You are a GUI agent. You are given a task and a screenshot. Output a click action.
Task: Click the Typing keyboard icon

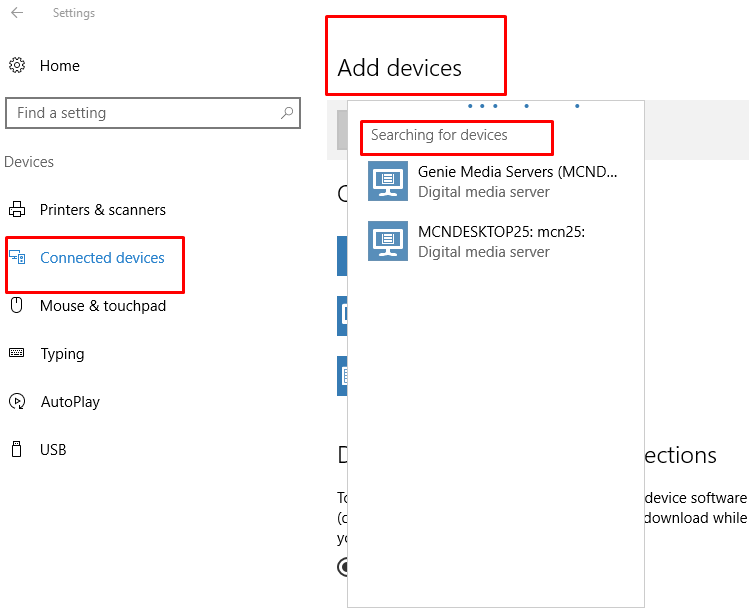click(17, 354)
